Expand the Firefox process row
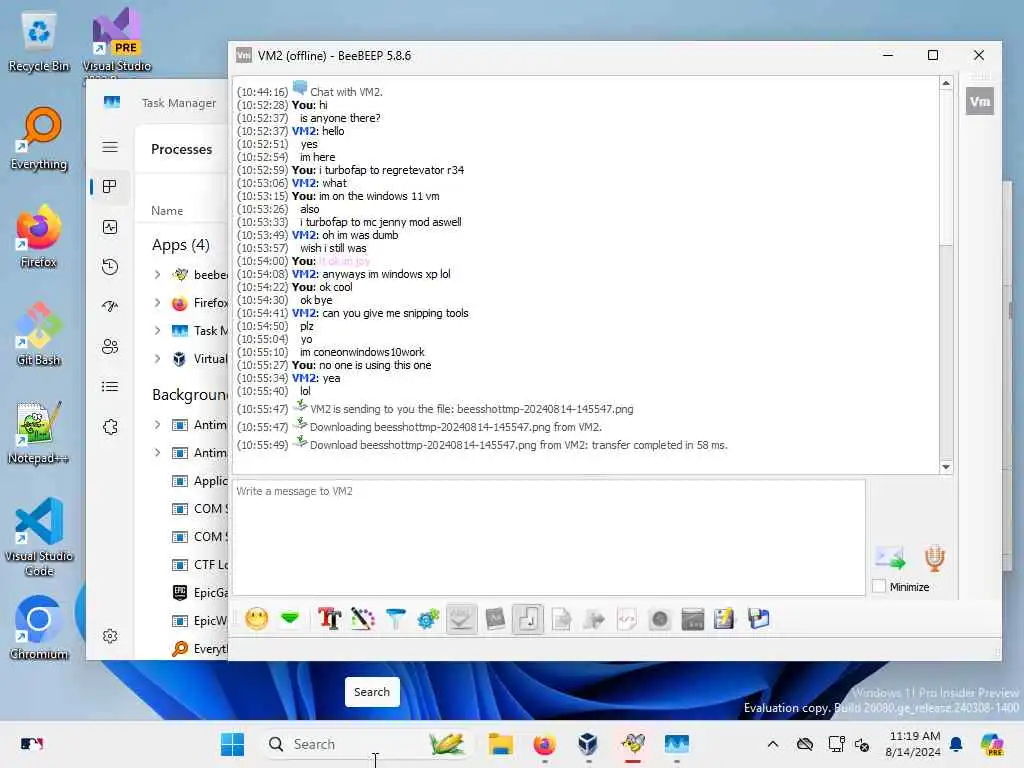The width and height of the screenshot is (1024, 768). pyautogui.click(x=157, y=303)
